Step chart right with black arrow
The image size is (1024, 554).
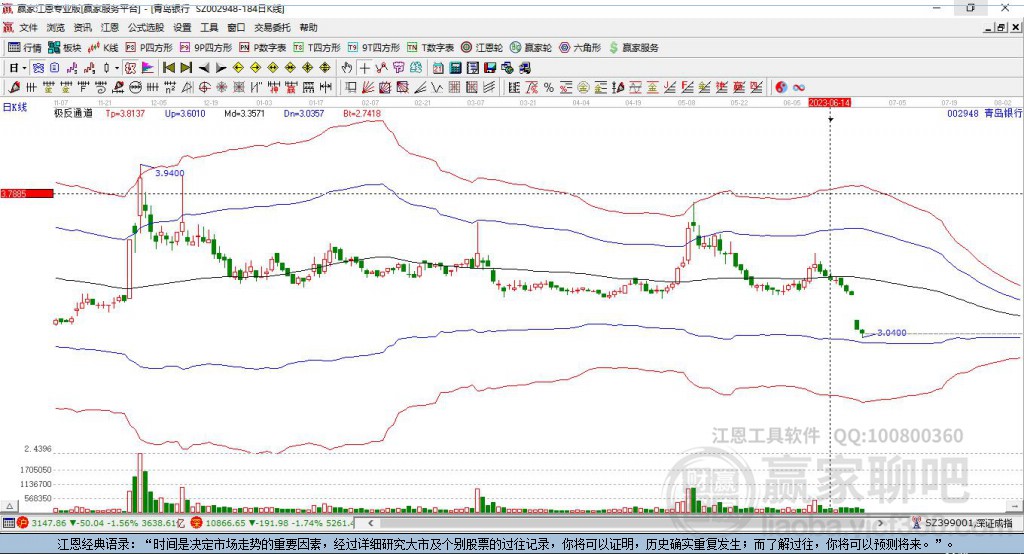coord(221,68)
